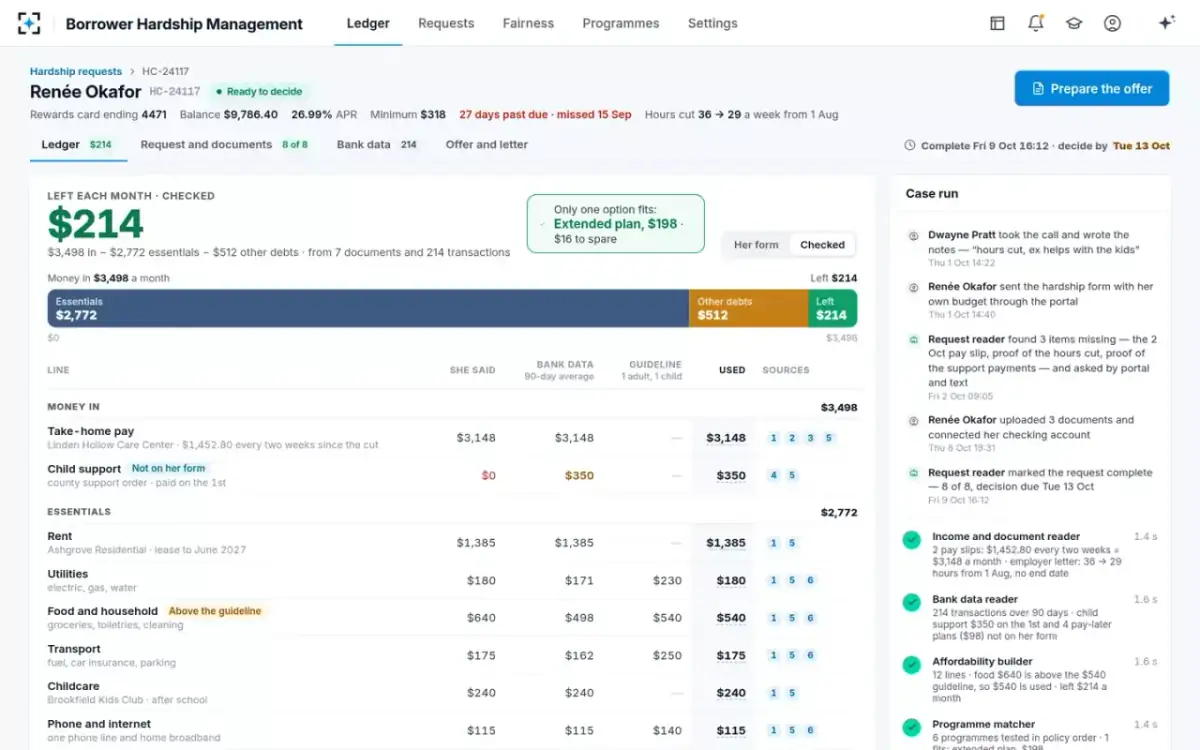The image size is (1200, 750).
Task: Open source 6 on the Phone and internet row
Action: (810, 731)
